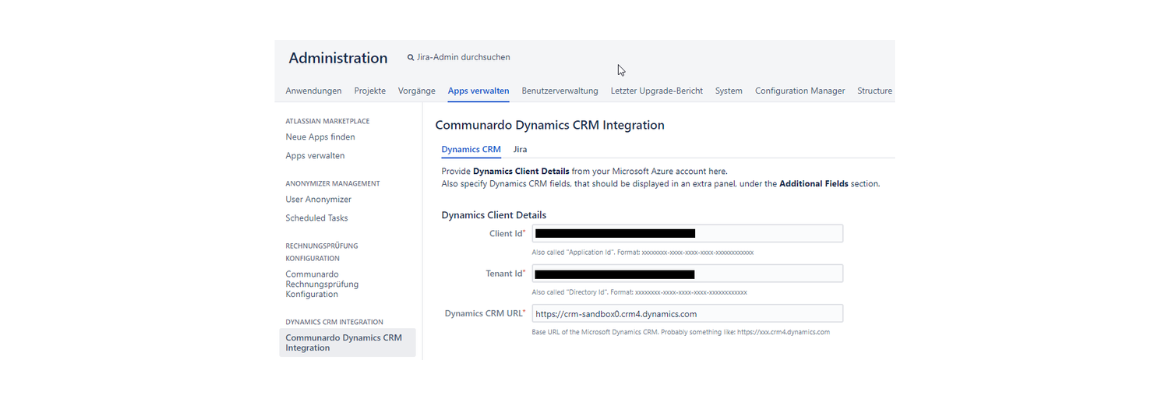
Task: Open Scheduled Tasks sidebar link
Action: 316,218
